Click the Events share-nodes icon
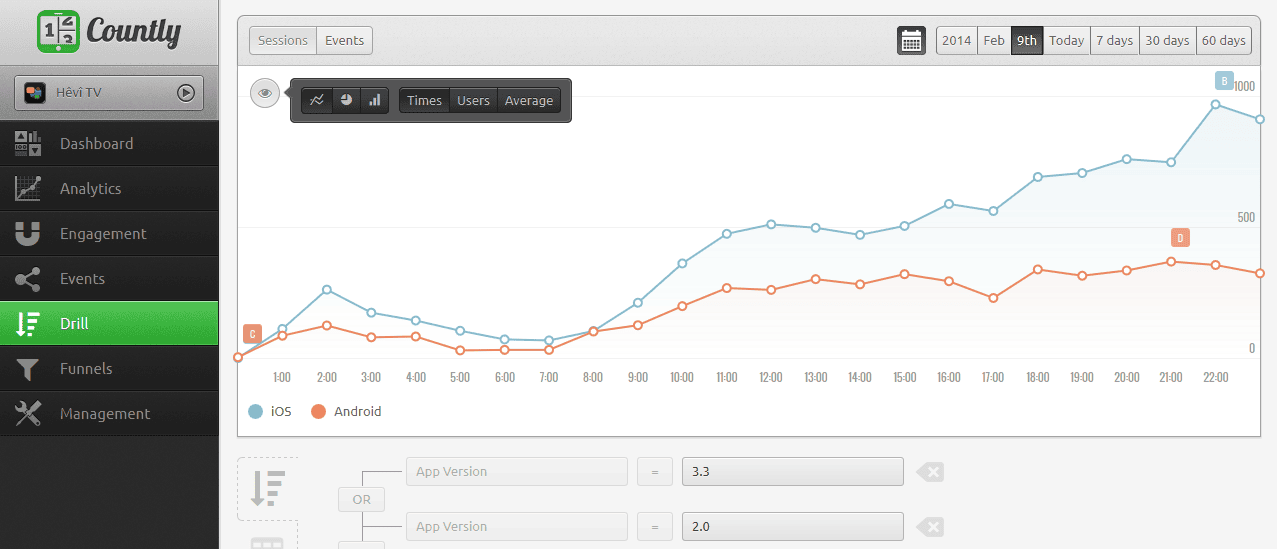 click(x=28, y=279)
